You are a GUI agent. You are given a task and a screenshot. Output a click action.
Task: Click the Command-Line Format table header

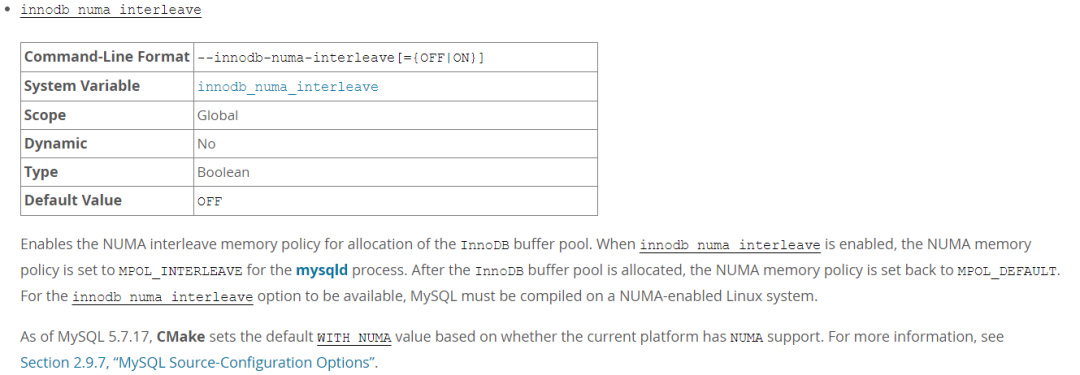click(107, 57)
